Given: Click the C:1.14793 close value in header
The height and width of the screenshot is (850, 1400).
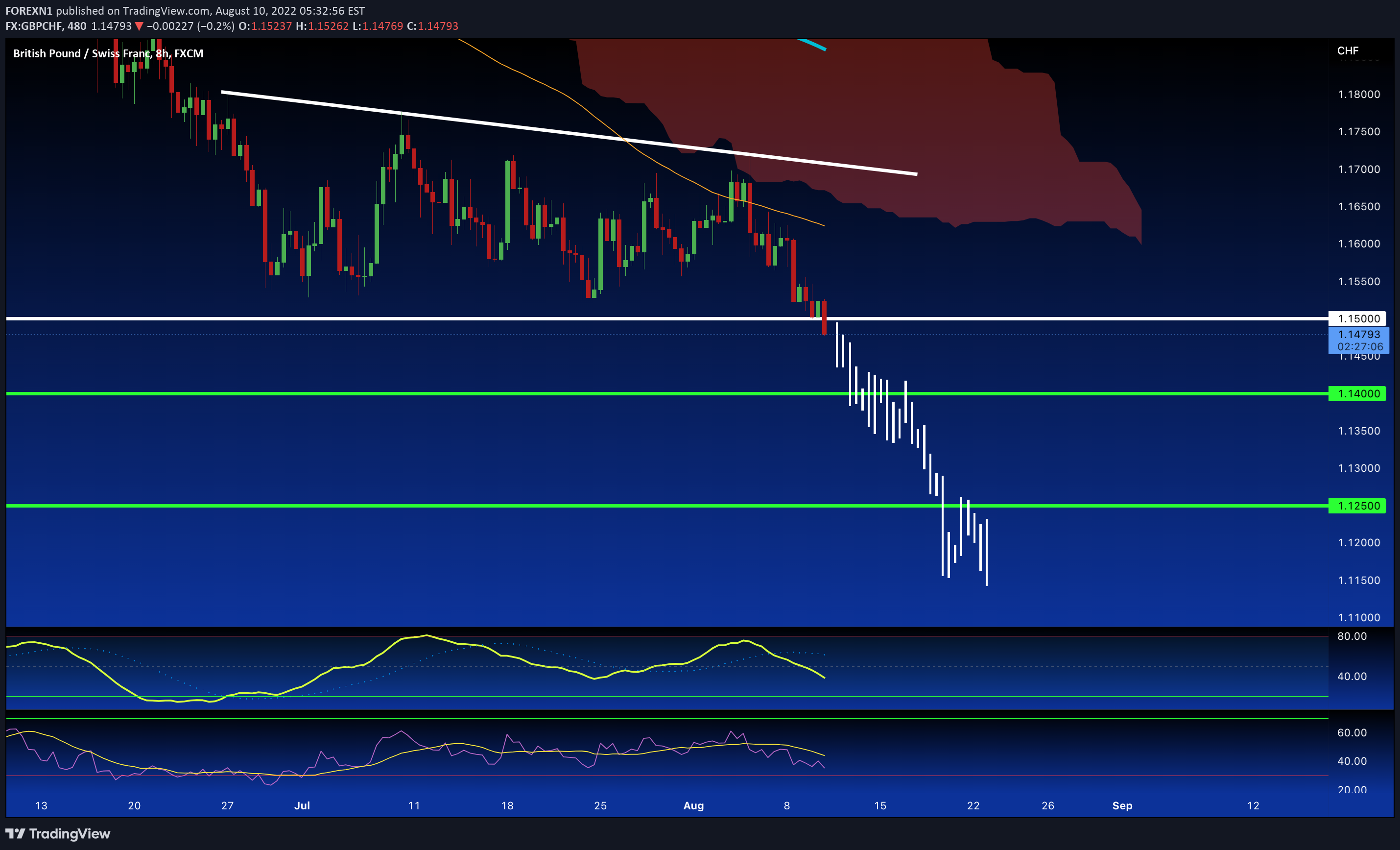Looking at the screenshot, I should point(432,26).
